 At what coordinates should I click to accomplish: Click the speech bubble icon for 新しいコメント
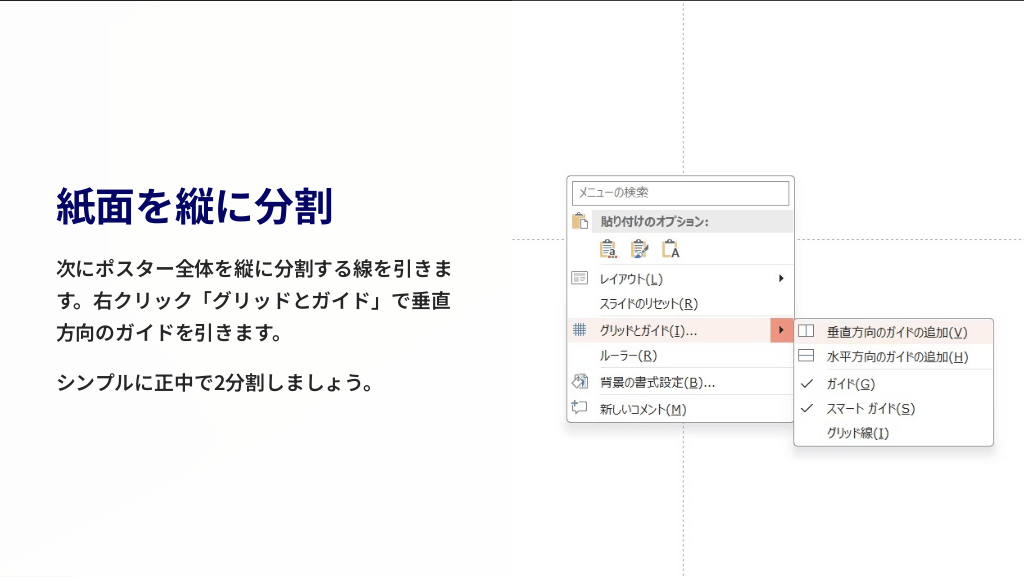point(579,408)
